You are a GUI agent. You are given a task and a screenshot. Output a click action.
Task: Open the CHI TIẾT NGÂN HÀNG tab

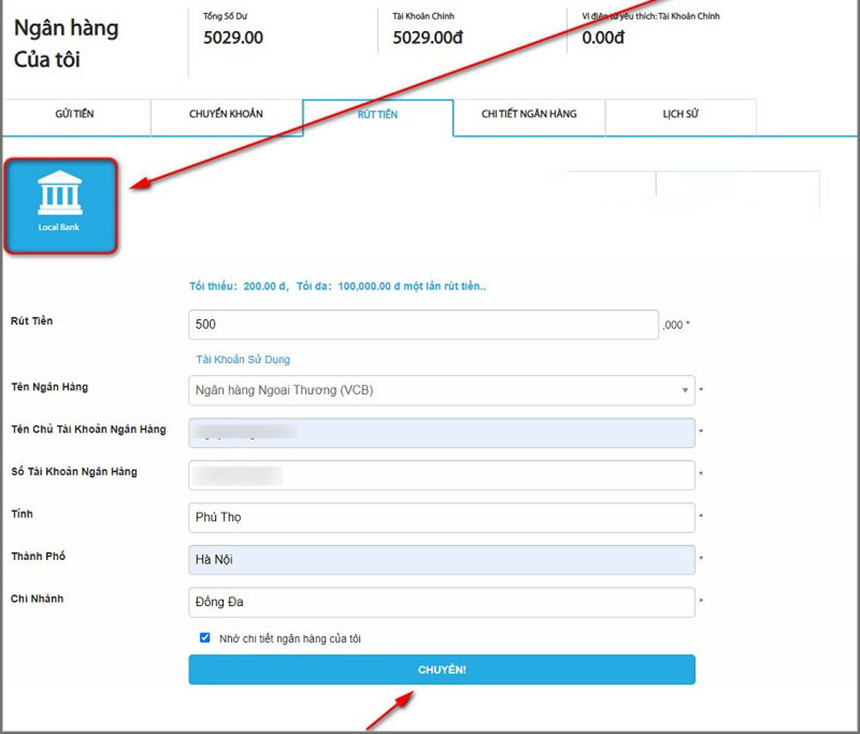coord(528,115)
